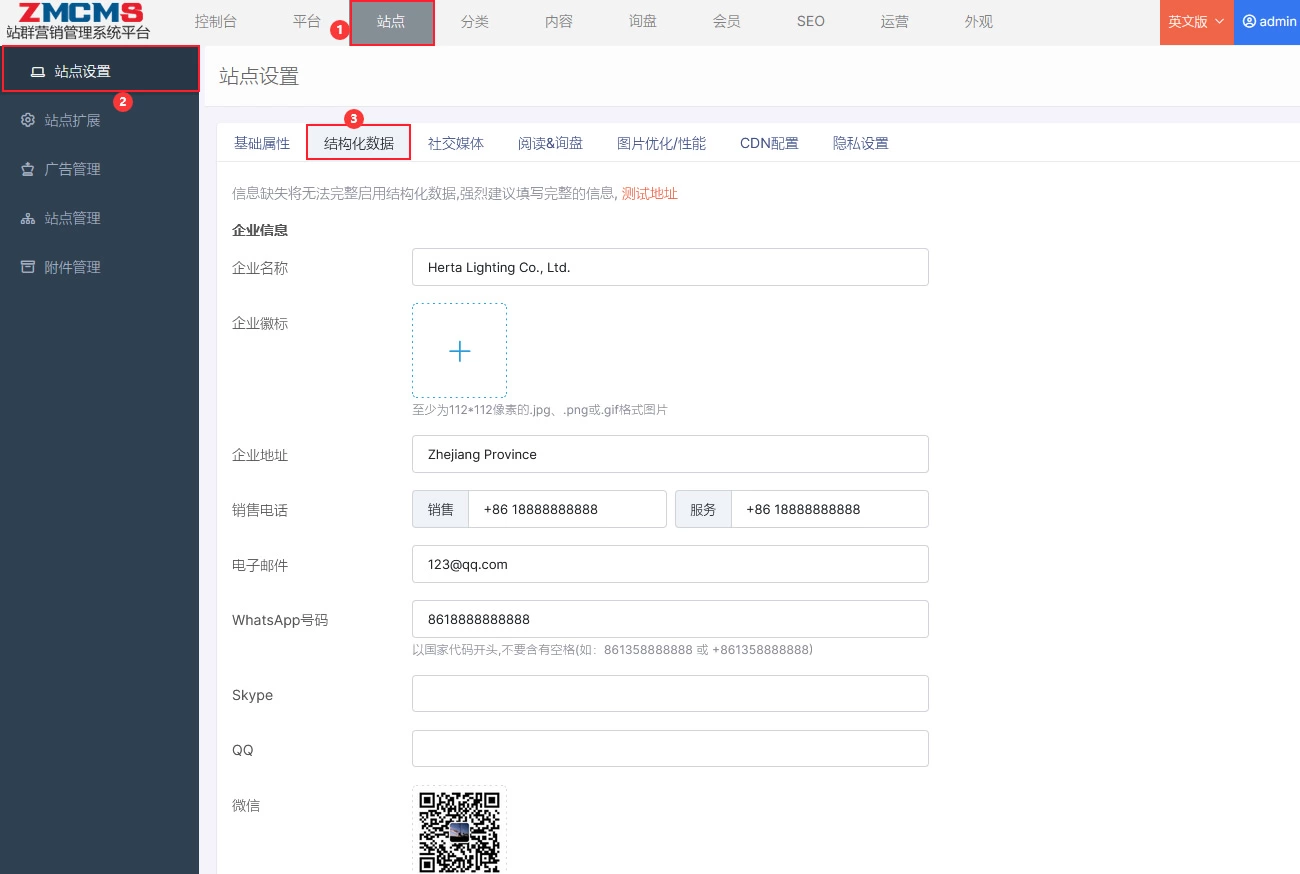
Task: Click the laptop icon beside 站点设置
Action: (x=38, y=72)
